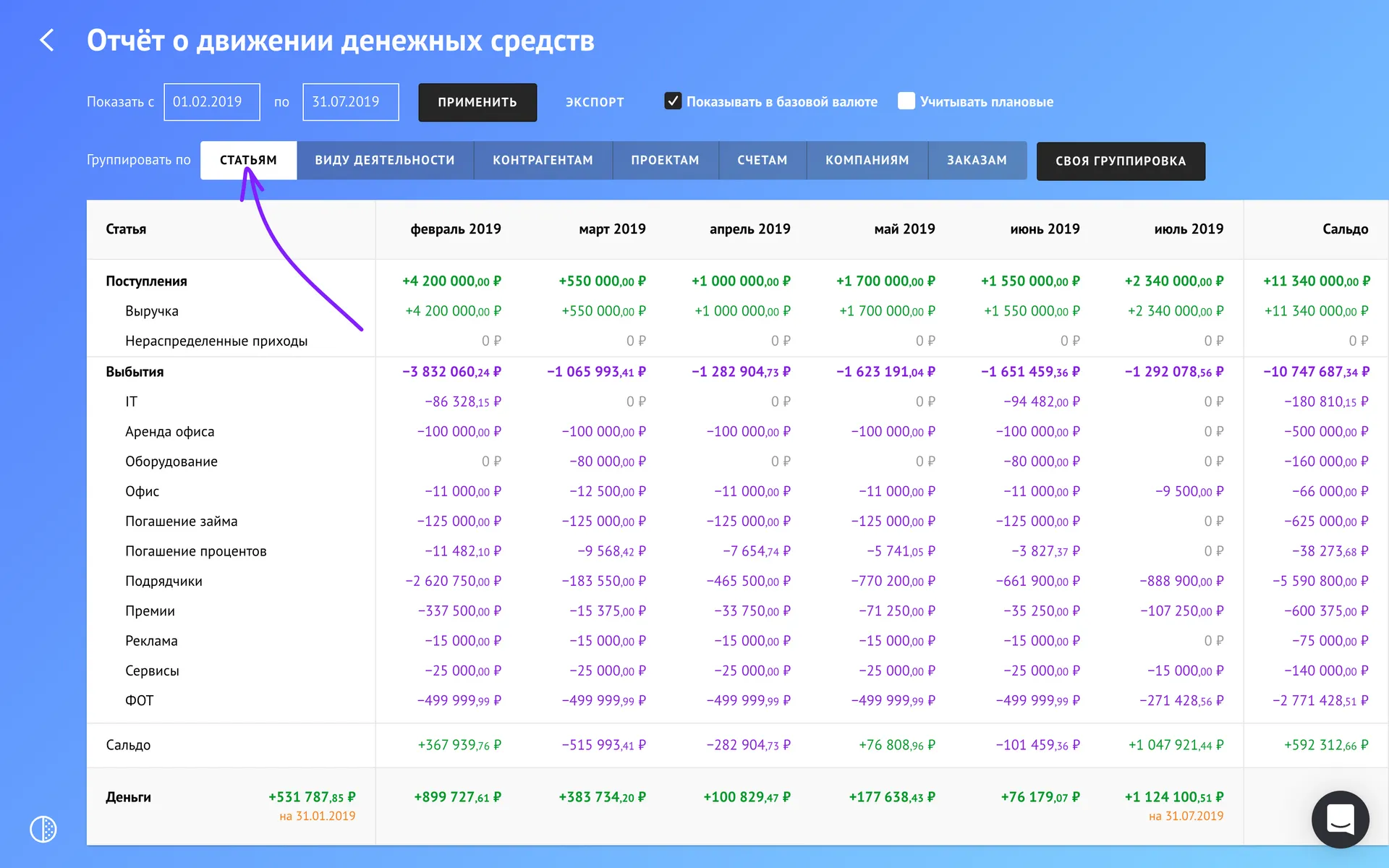Select Погашение процентов row label
This screenshot has width=1389, height=868.
(195, 551)
